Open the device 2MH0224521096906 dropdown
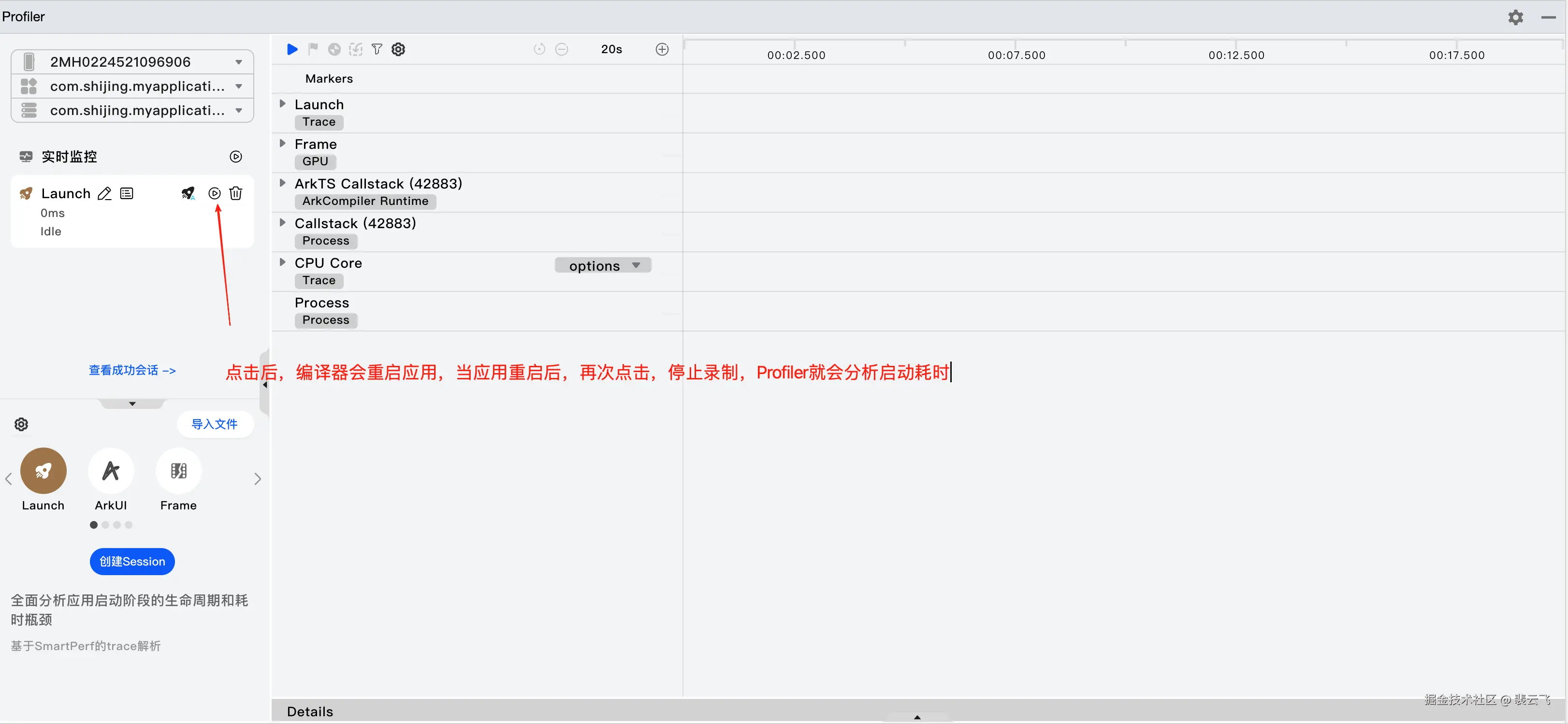 click(x=239, y=62)
